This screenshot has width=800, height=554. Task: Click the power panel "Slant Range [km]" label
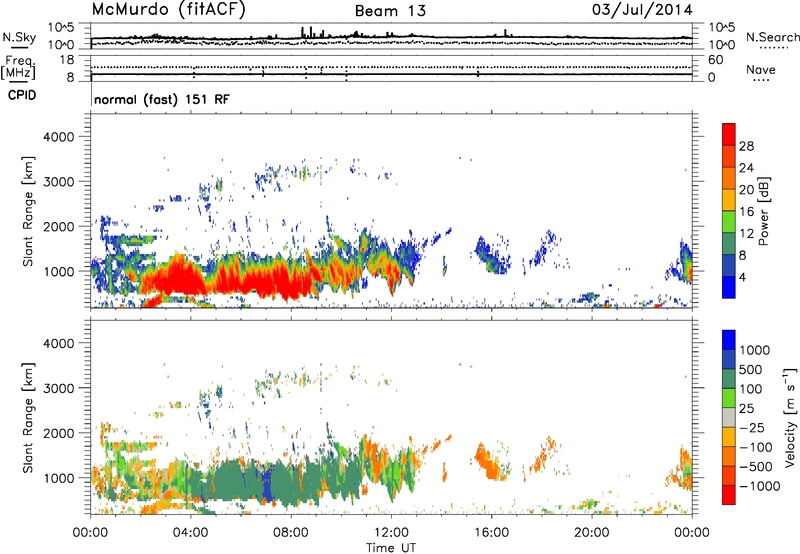(x=28, y=212)
